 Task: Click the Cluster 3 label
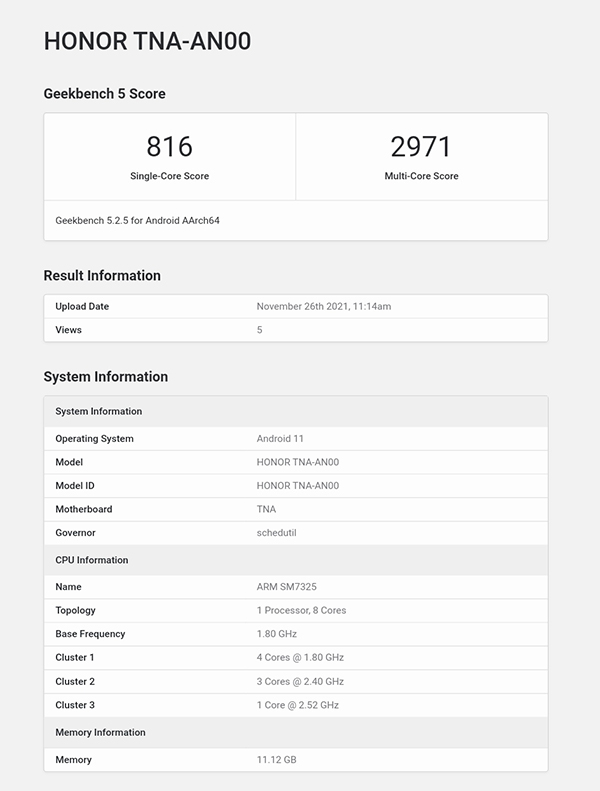(x=75, y=705)
